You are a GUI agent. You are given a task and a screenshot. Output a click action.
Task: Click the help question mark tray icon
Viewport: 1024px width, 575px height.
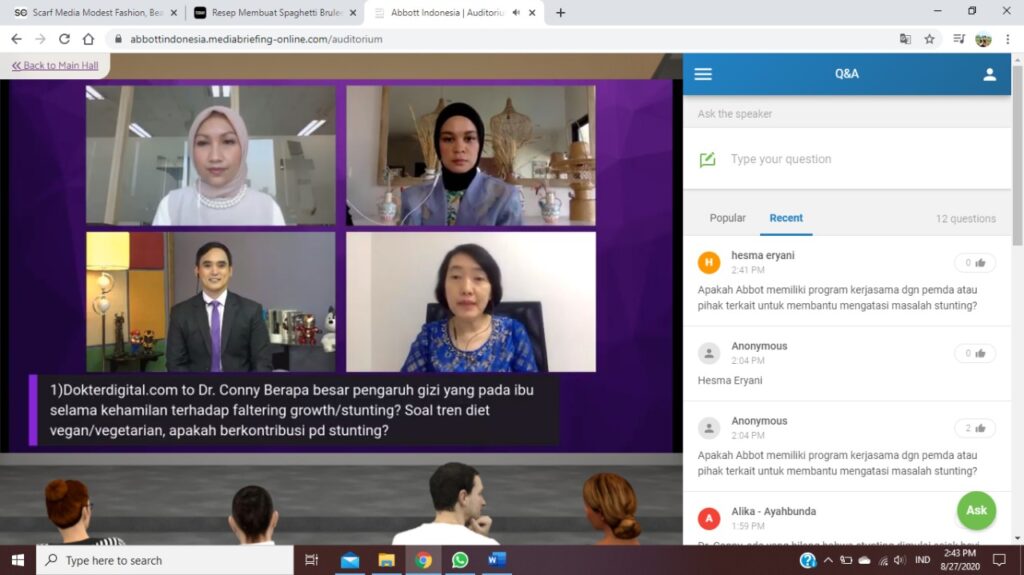pos(808,560)
